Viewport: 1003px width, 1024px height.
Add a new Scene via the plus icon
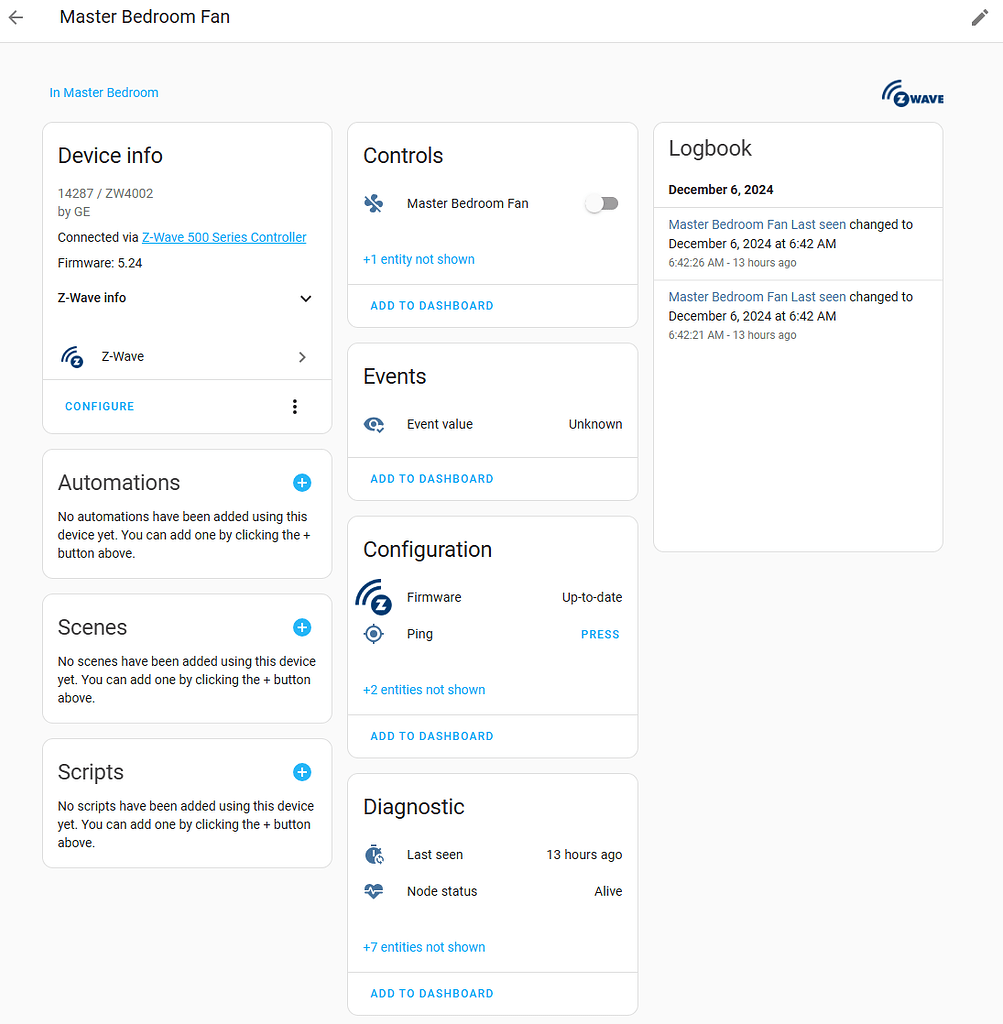(301, 627)
